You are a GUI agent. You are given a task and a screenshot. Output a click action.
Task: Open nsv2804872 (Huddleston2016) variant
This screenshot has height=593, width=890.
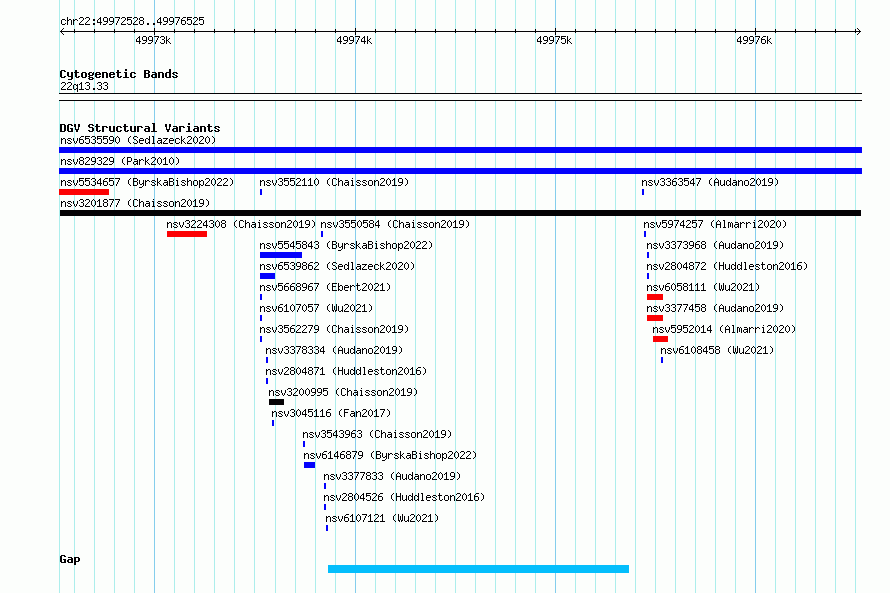click(727, 266)
